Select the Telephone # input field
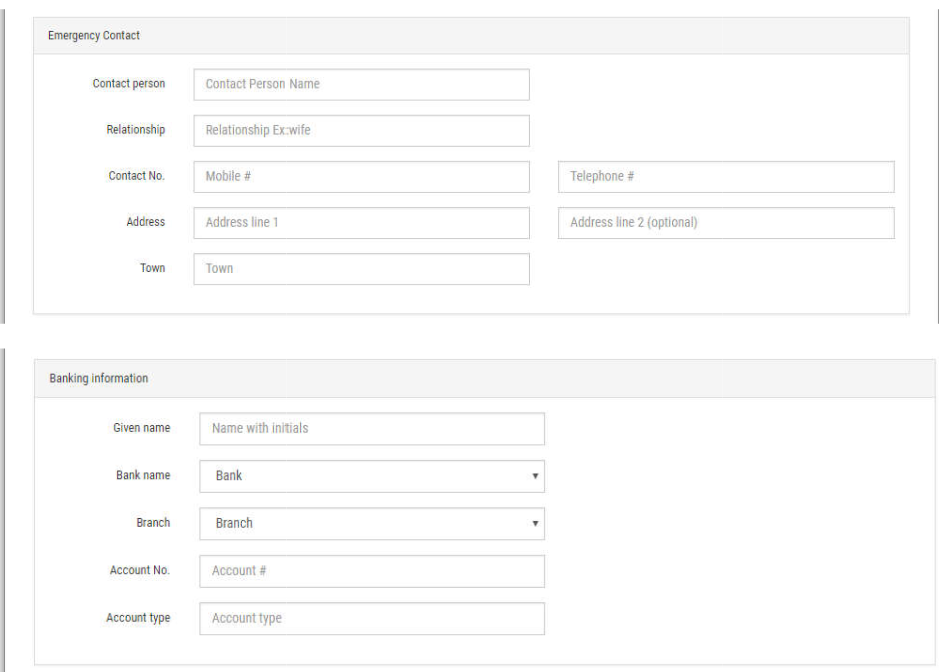This screenshot has height=672, width=939. [x=725, y=176]
